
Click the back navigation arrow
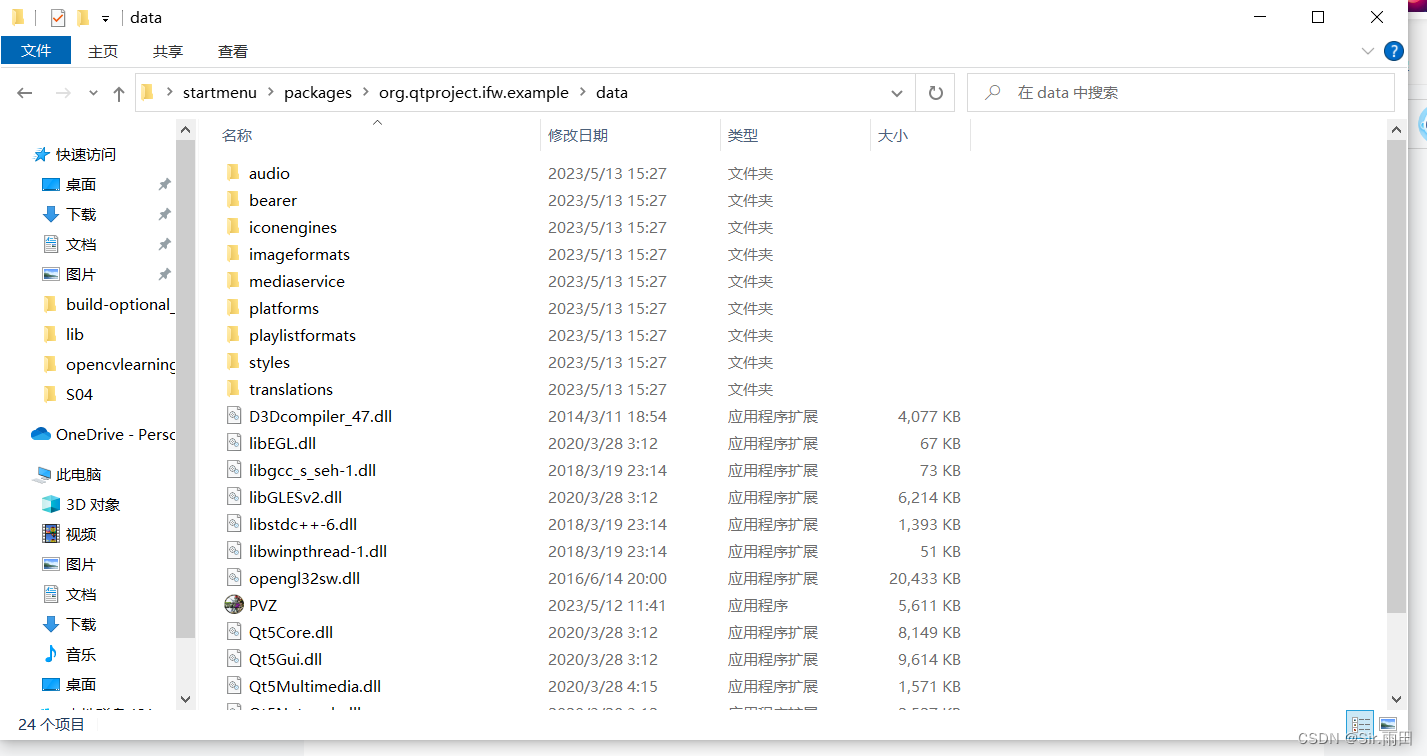24,92
